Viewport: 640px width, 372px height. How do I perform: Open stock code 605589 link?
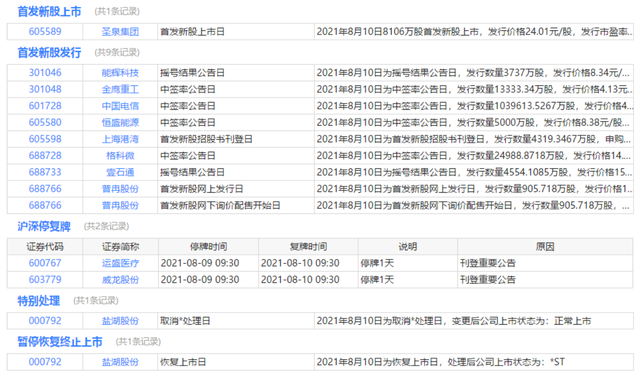(x=45, y=31)
